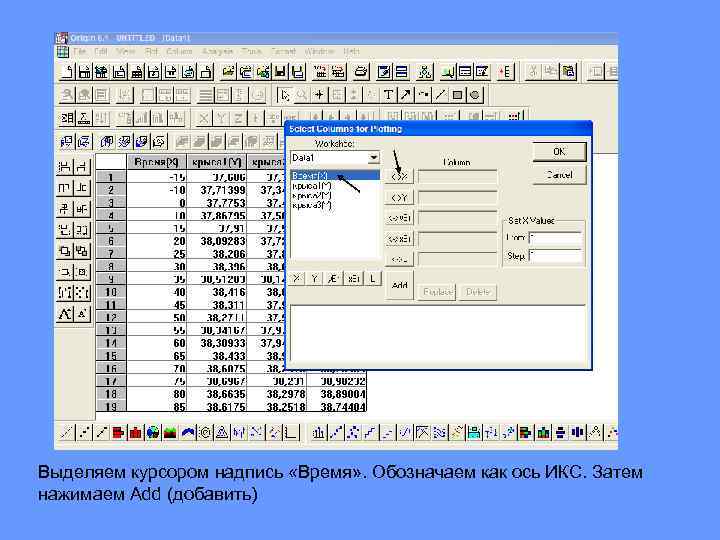Select worksheet row header 10
Viewport: 720px width, 540px height.
pos(111,292)
